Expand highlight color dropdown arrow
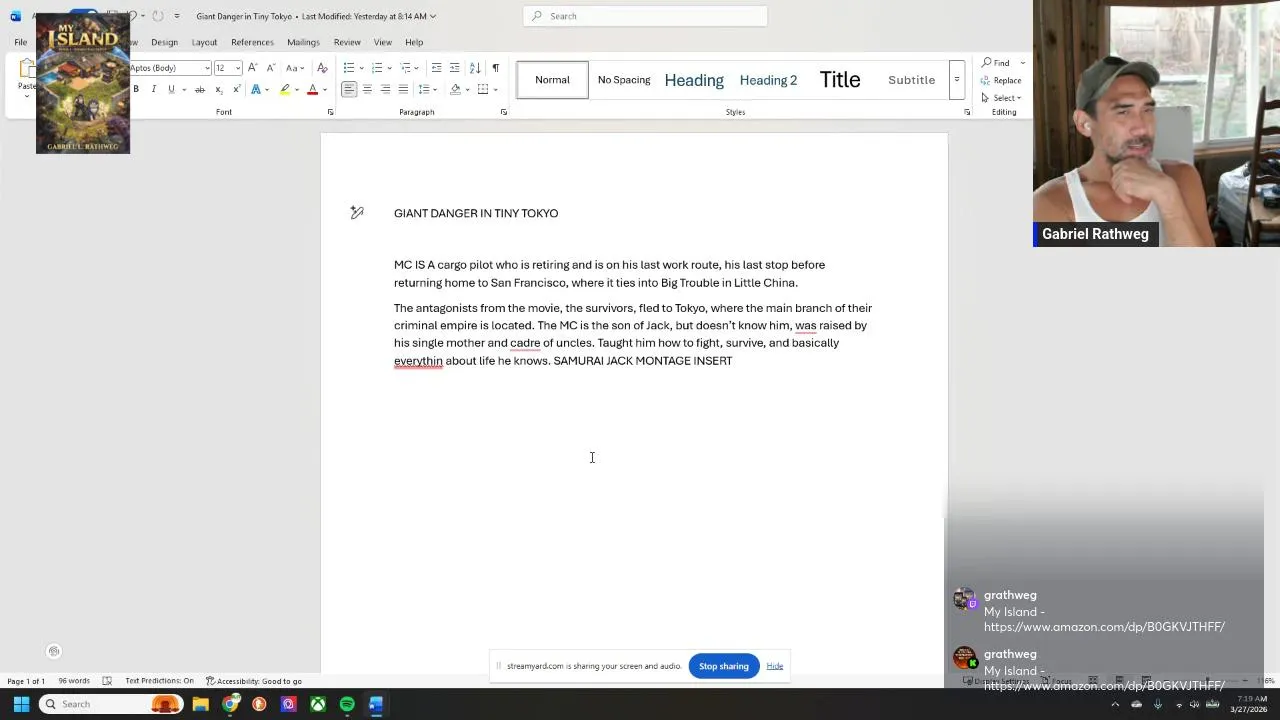 pos(297,90)
